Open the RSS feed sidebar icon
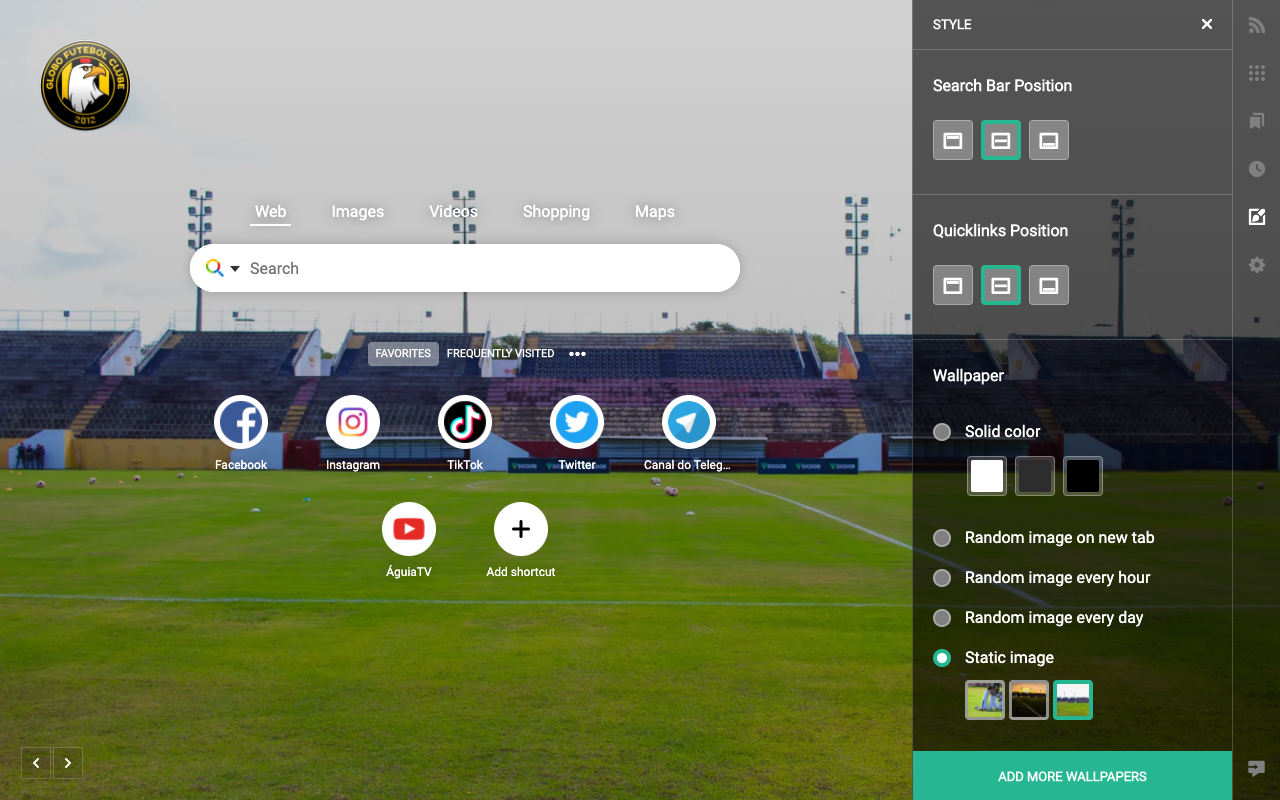This screenshot has width=1280, height=800. coord(1257,25)
